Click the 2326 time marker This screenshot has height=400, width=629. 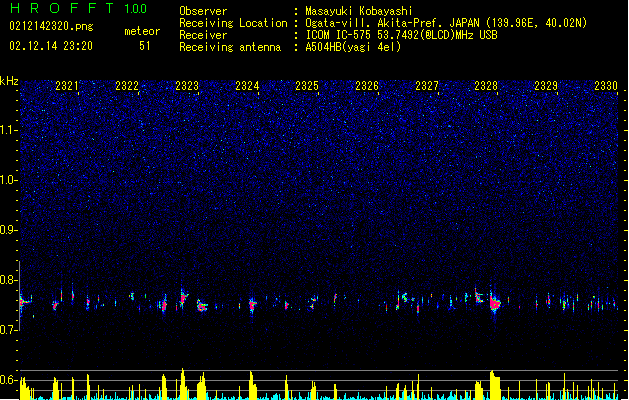(x=367, y=86)
